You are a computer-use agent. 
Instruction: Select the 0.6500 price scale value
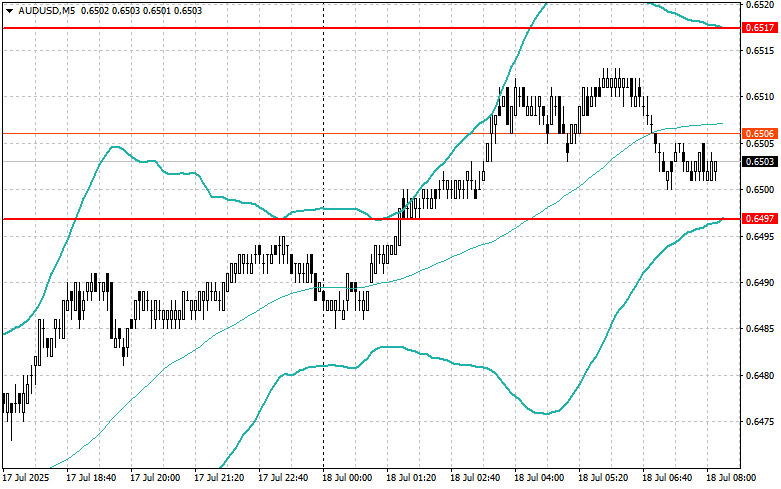pyautogui.click(x=760, y=190)
